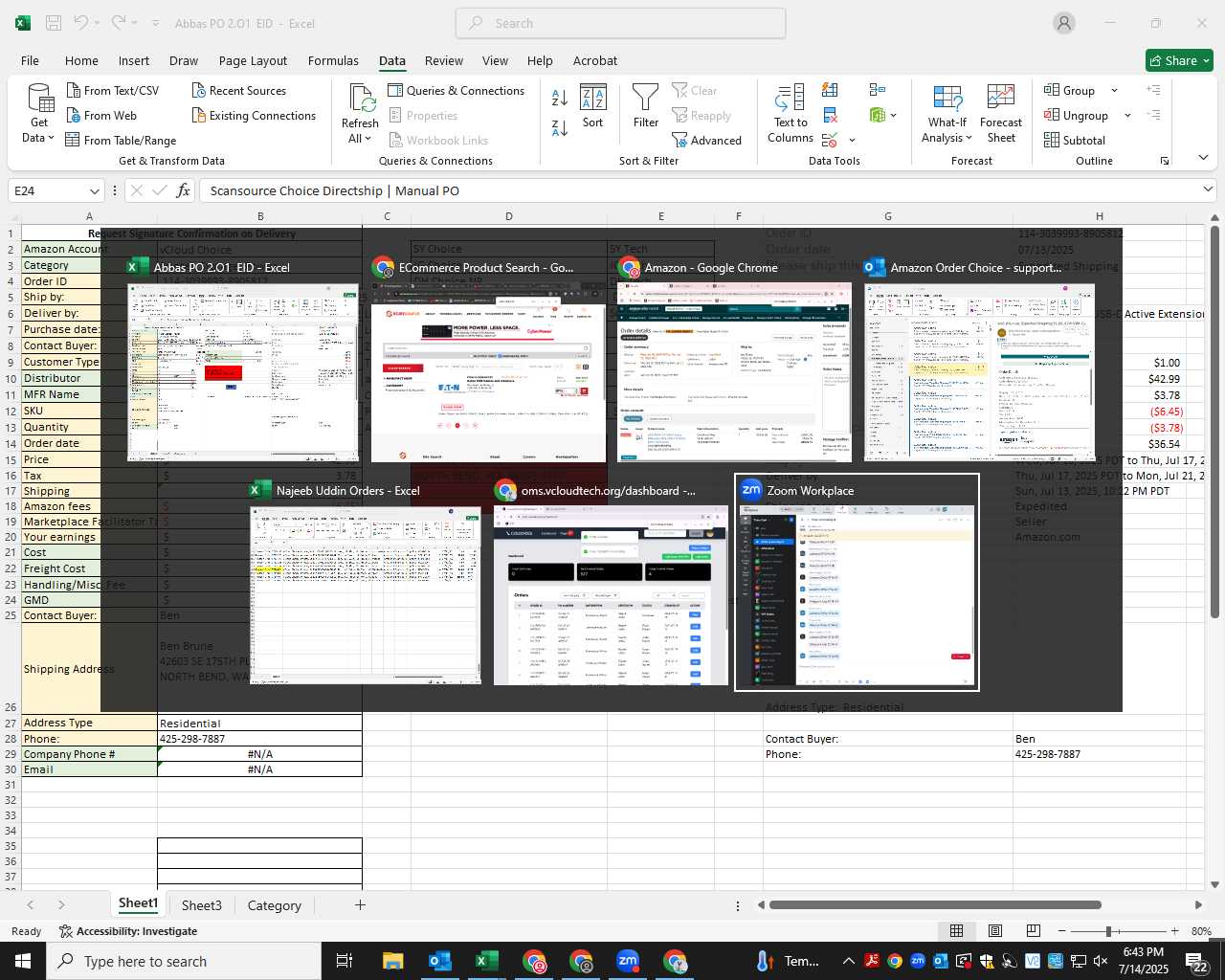
Task: Open the Acrobat ribbon tab
Action: coord(595,60)
